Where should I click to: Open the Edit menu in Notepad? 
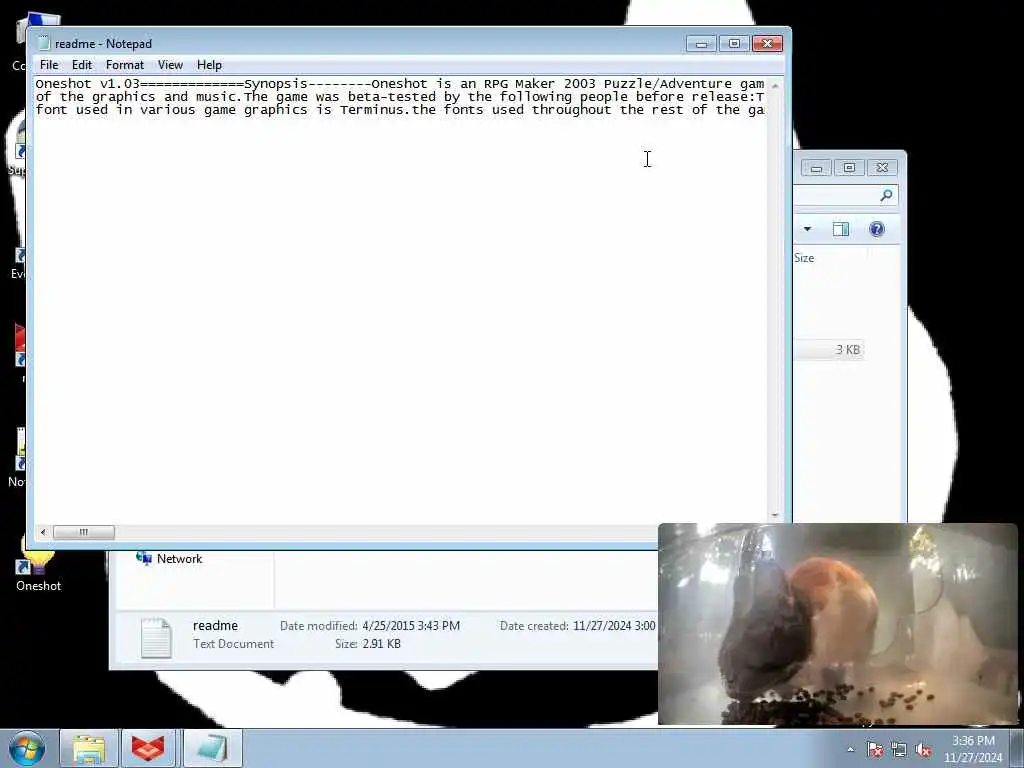[x=82, y=65]
